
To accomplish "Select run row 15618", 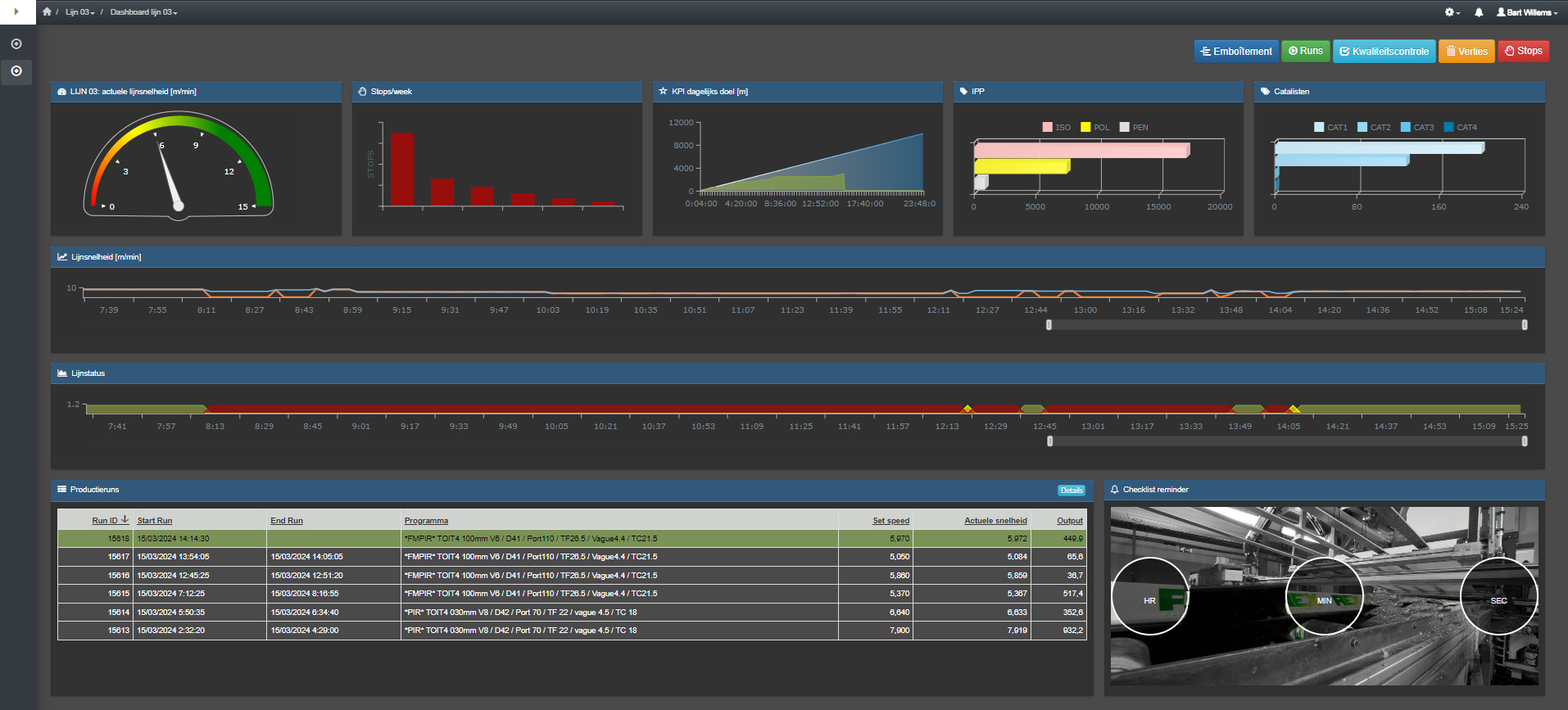I will [x=572, y=539].
